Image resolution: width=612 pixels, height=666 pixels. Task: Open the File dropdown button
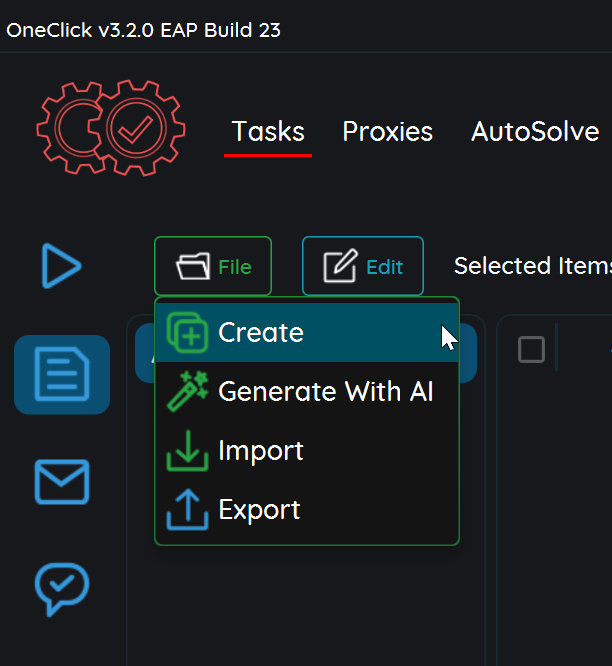click(x=213, y=266)
